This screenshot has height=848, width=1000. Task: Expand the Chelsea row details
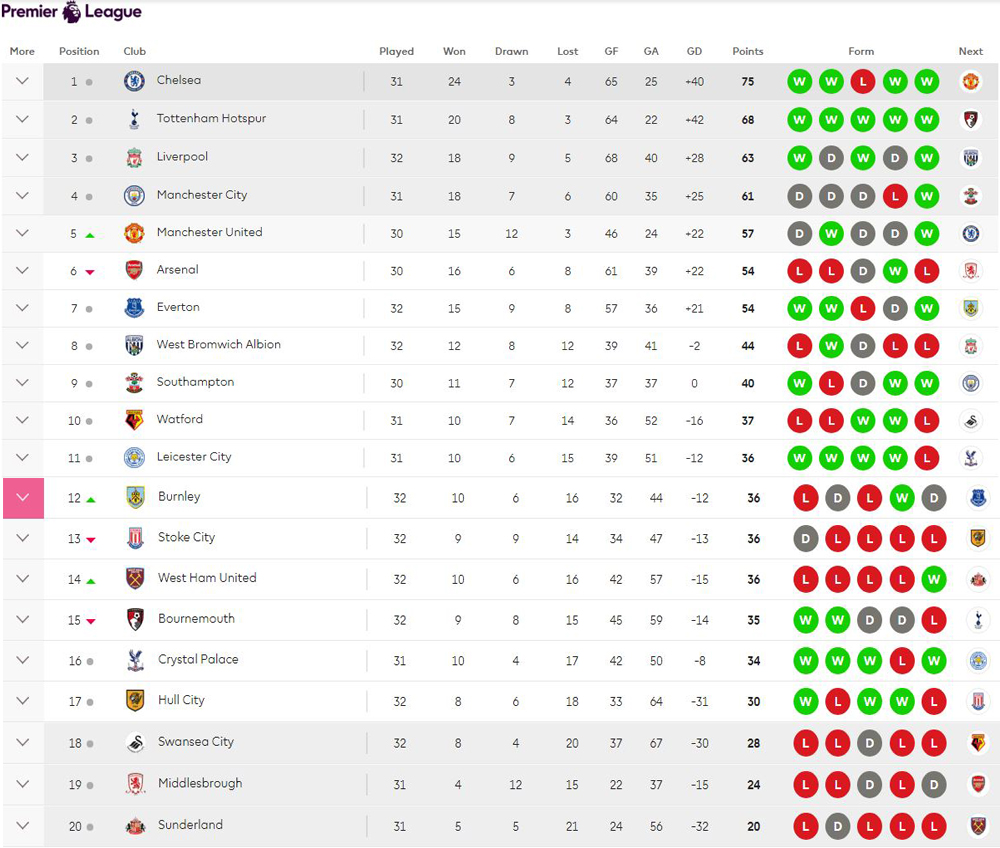tap(22, 81)
